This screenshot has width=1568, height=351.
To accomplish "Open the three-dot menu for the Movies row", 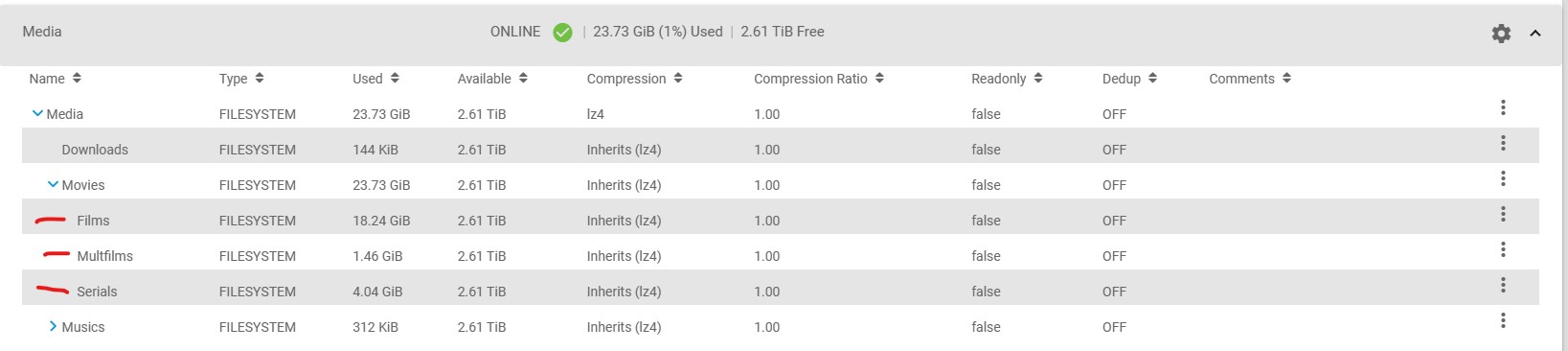I will (1503, 178).
